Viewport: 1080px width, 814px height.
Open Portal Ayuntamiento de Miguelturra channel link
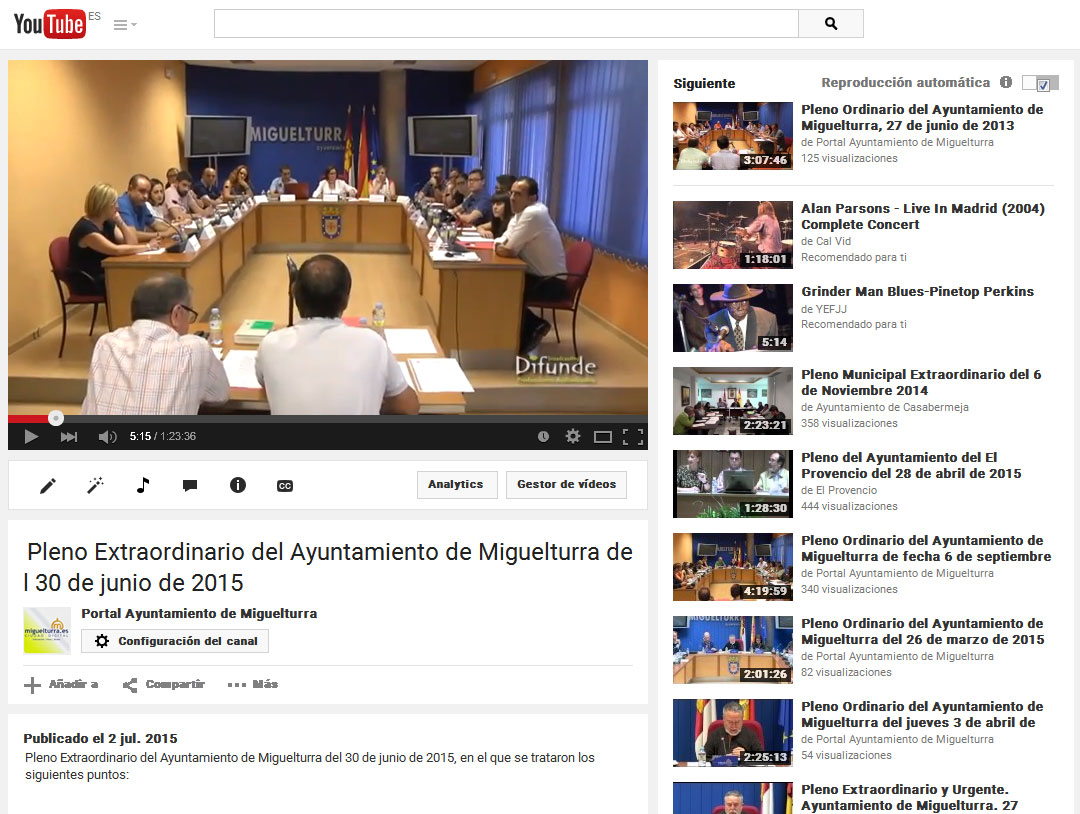click(x=199, y=614)
